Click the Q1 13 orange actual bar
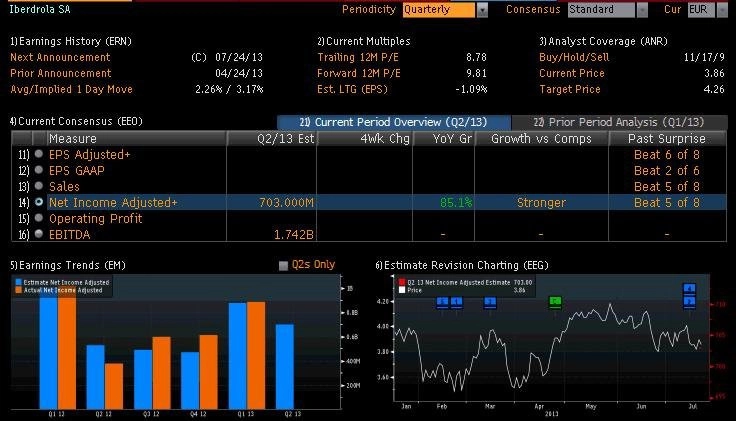 [256, 355]
